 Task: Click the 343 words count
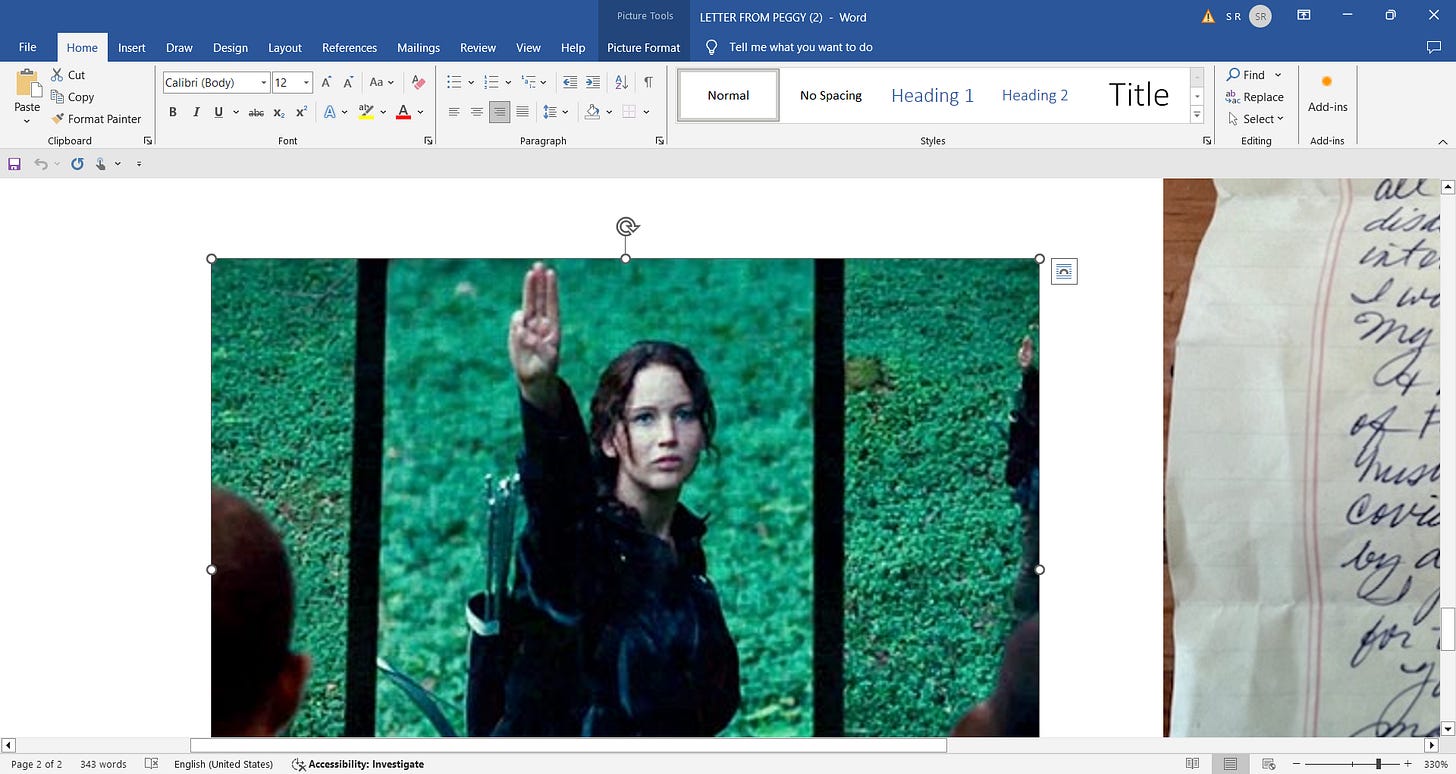[103, 764]
